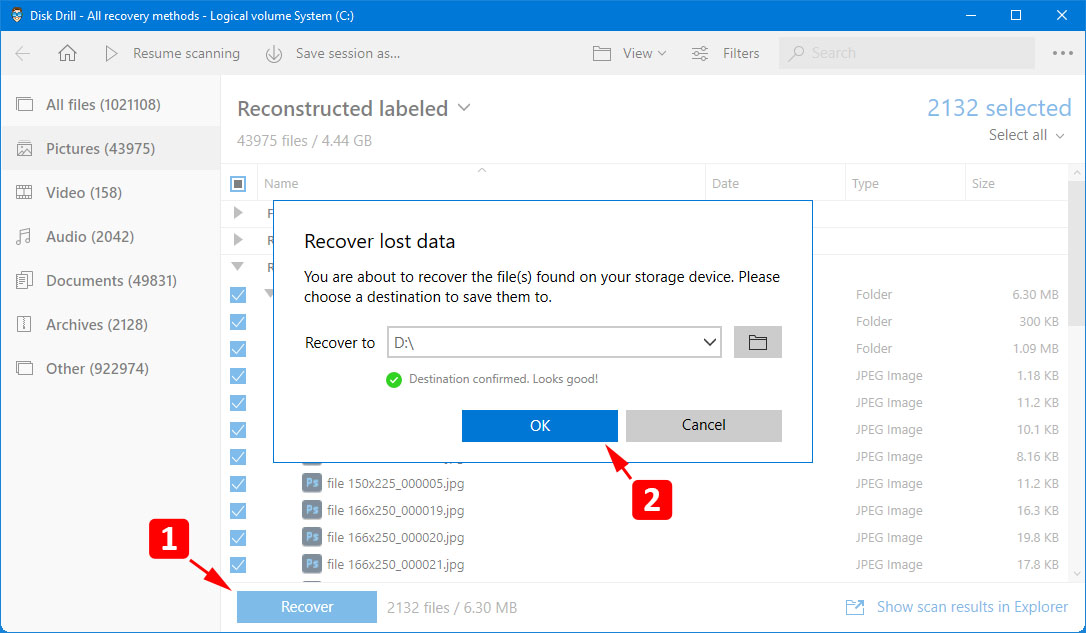1086x633 pixels.
Task: Click the Ps icon of file 166x250_000020.jpg
Action: pyautogui.click(x=312, y=537)
